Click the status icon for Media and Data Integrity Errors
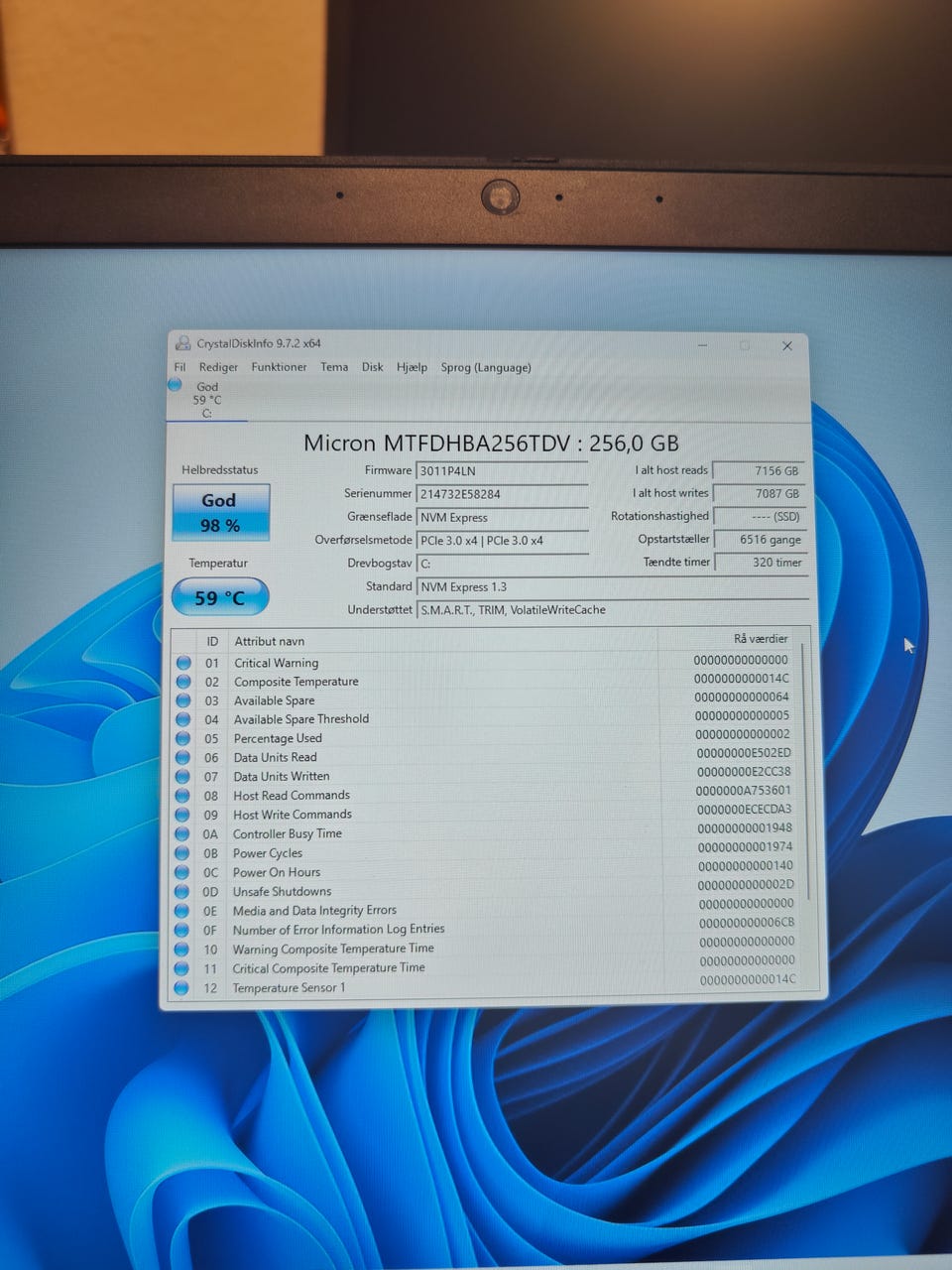 pyautogui.click(x=181, y=911)
